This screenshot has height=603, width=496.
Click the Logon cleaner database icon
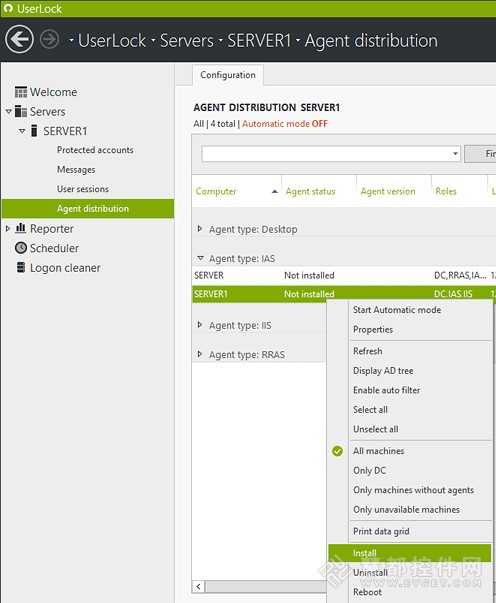point(21,267)
